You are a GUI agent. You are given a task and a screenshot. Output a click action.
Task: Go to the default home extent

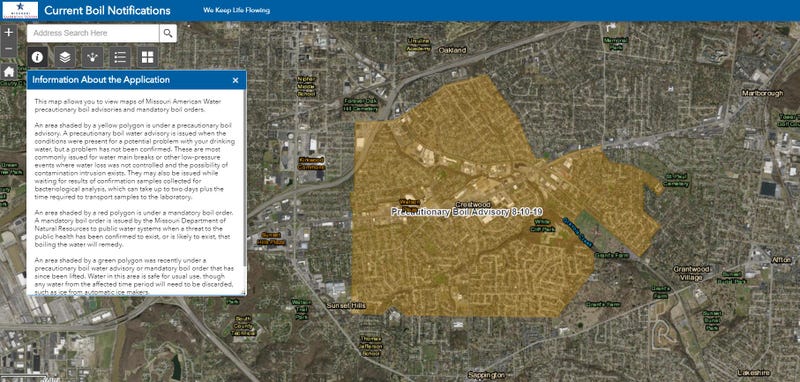click(x=9, y=71)
